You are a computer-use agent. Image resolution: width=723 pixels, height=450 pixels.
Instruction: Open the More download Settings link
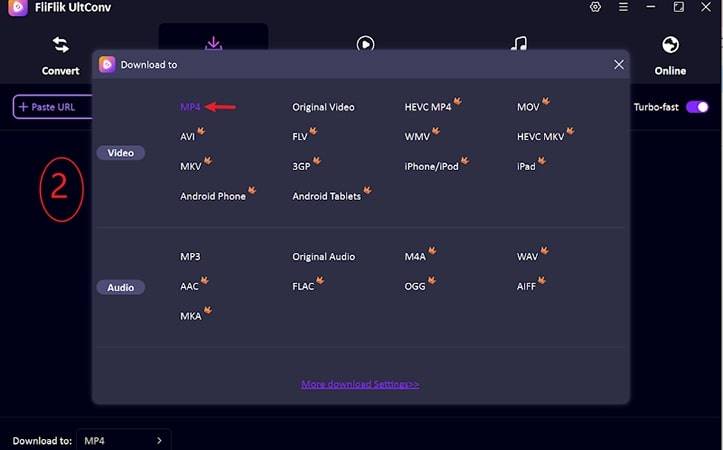tap(360, 384)
